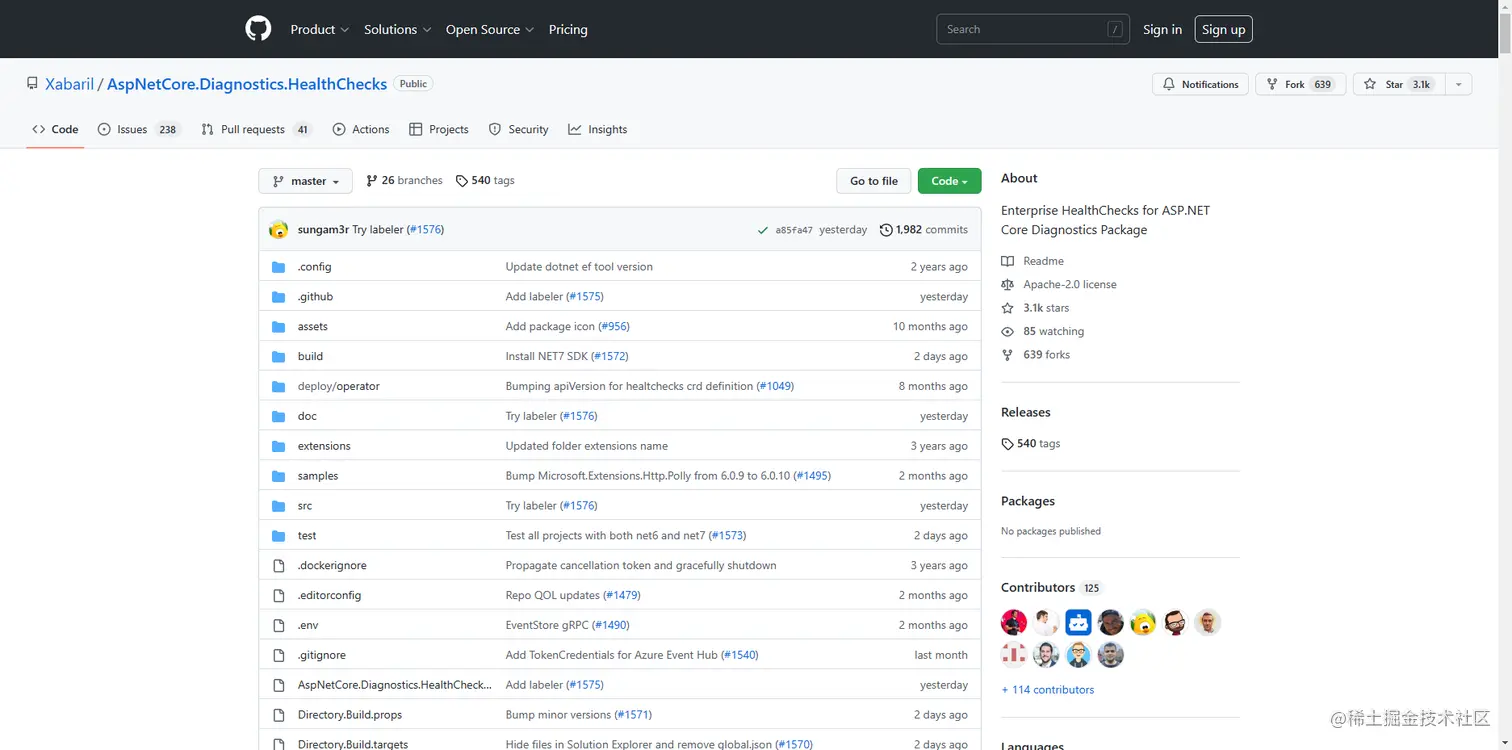
Task: Open the AspNetCore.Diagnostics.HealthChecks repository link
Action: (247, 84)
